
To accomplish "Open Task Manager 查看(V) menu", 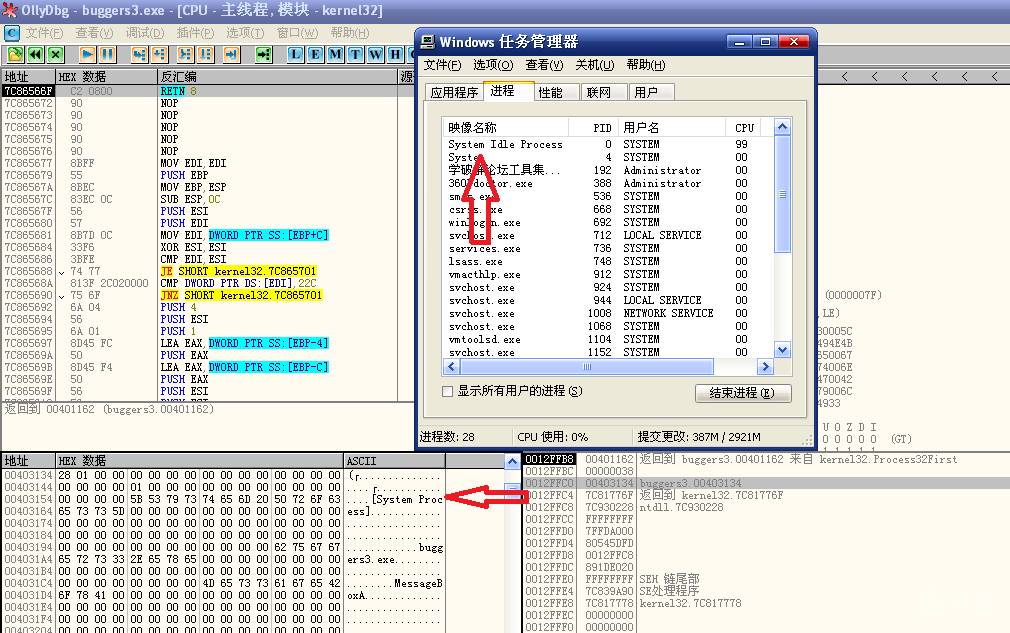I will [x=544, y=65].
